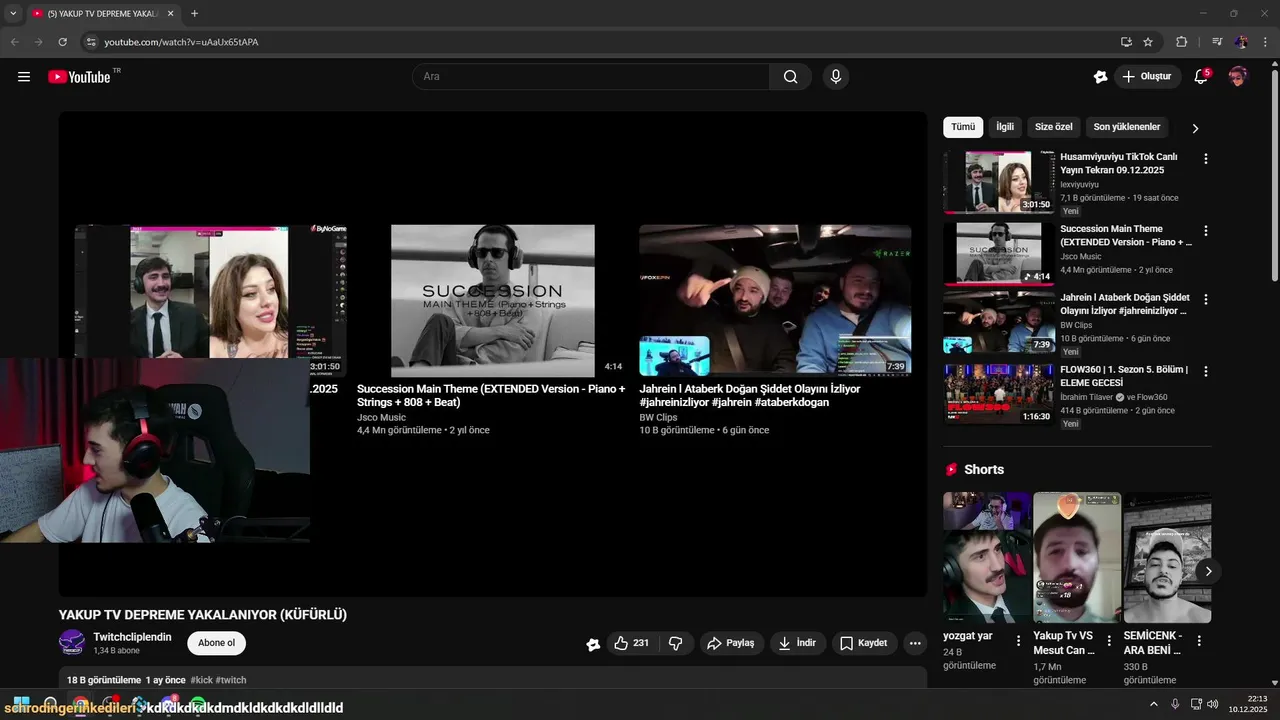The width and height of the screenshot is (1280, 720).
Task: Click the sparkle icon beside Oluştur
Action: 1100,77
